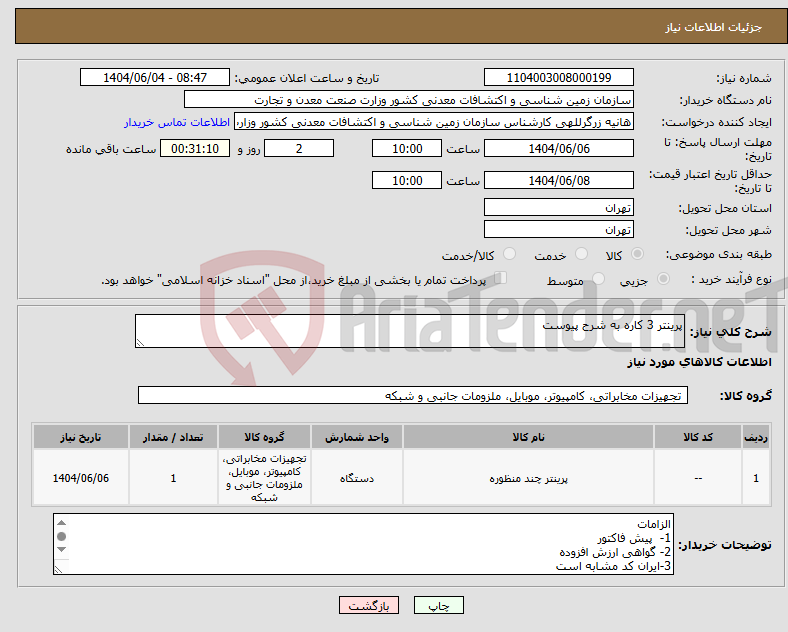The image size is (788, 632).
Task: Click the نام کالا column header
Action: pos(528,437)
